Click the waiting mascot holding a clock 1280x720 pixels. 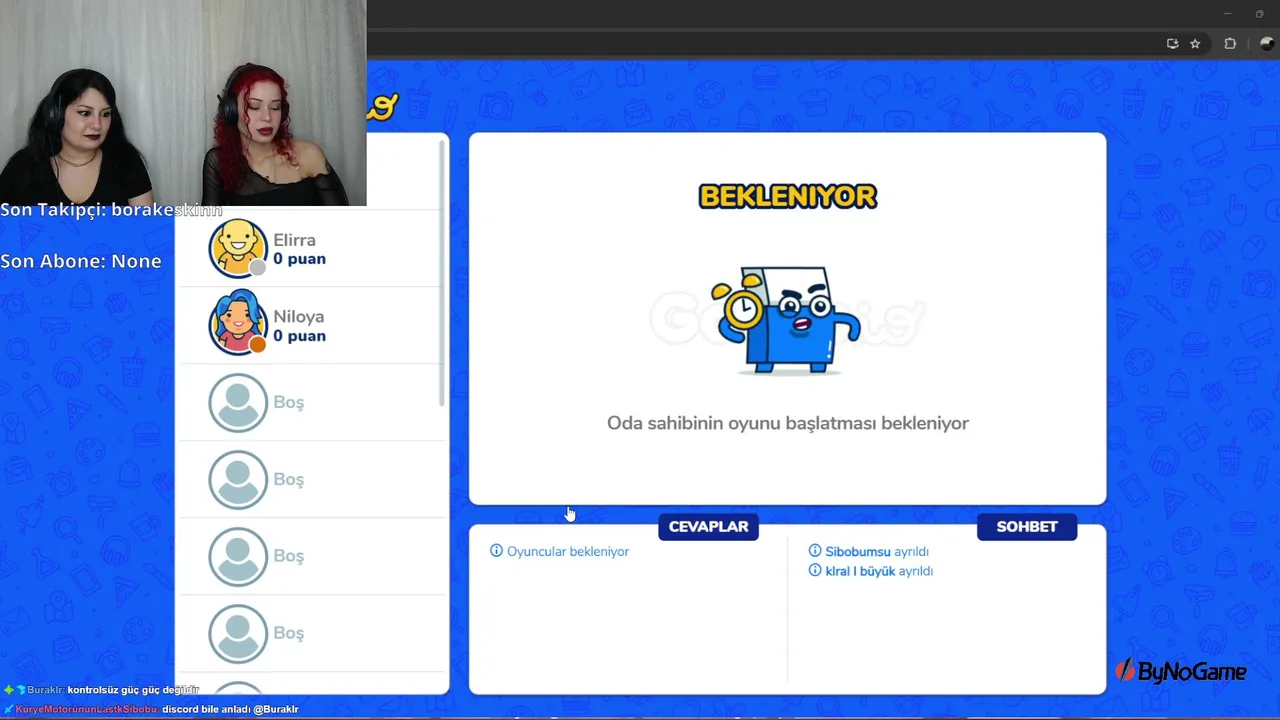coord(787,320)
